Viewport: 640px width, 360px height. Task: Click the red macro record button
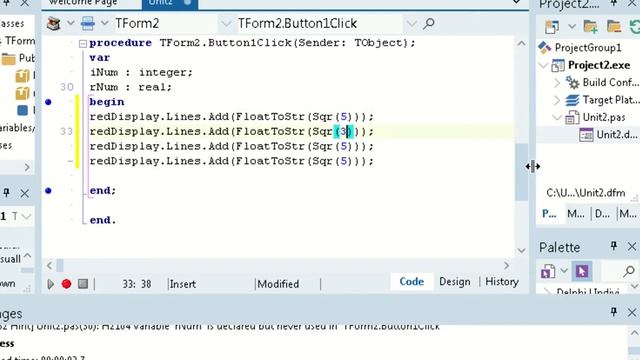(67, 284)
